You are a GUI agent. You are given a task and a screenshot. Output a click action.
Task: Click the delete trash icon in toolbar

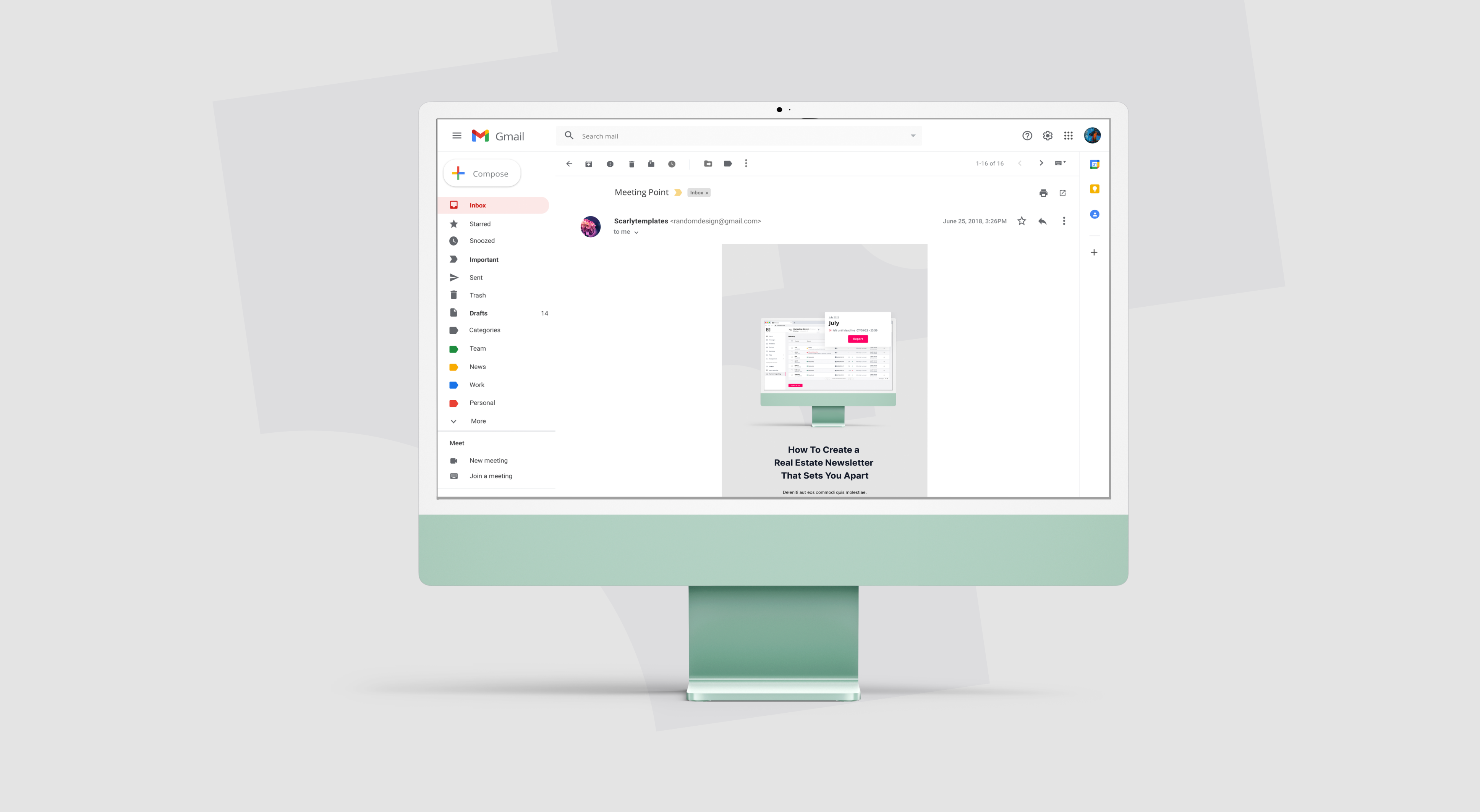point(631,163)
